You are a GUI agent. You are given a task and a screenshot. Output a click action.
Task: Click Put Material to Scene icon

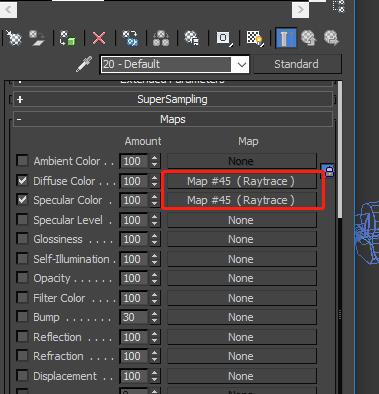[37, 38]
